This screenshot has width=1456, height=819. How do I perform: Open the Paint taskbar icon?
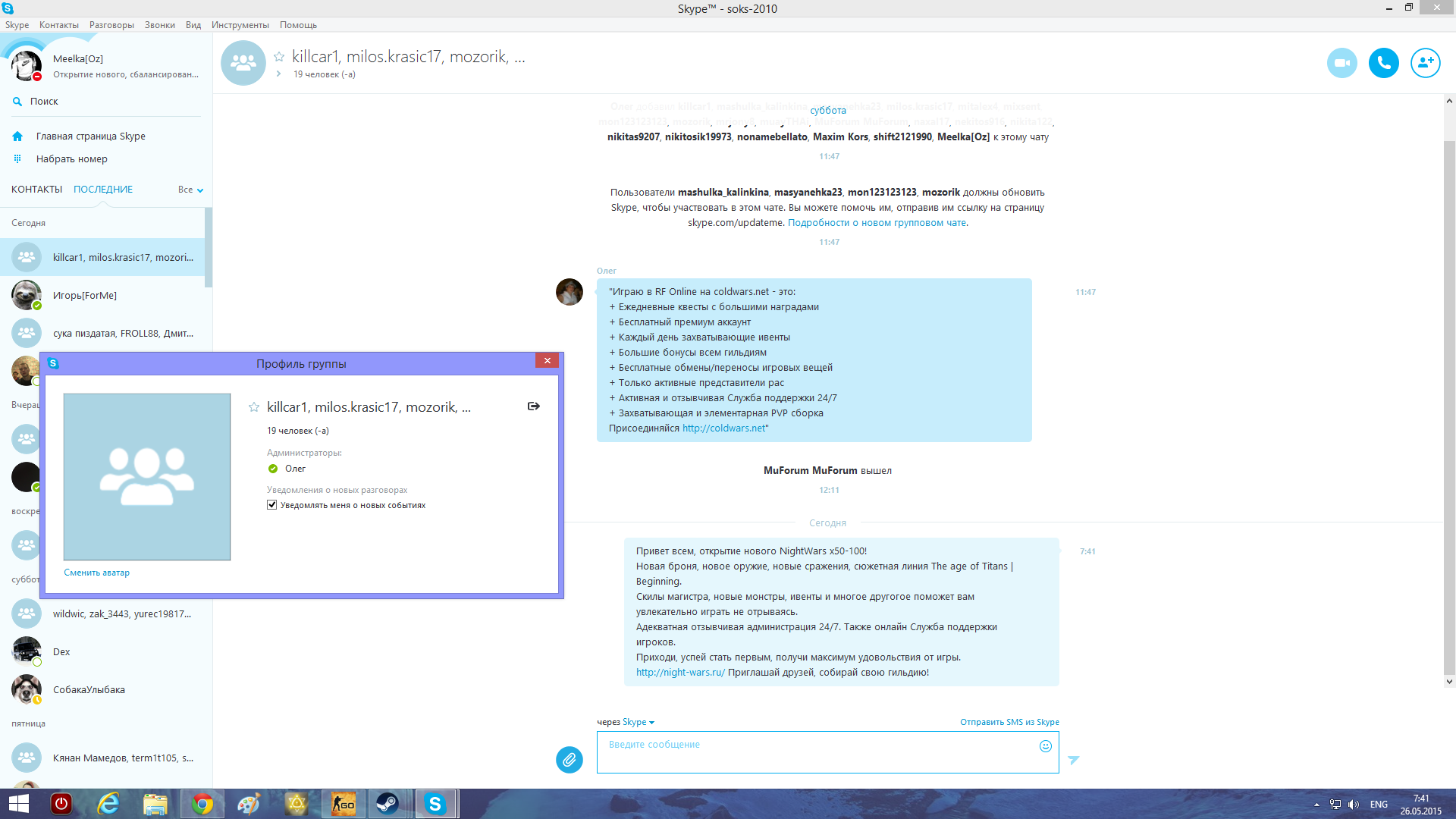tap(249, 804)
